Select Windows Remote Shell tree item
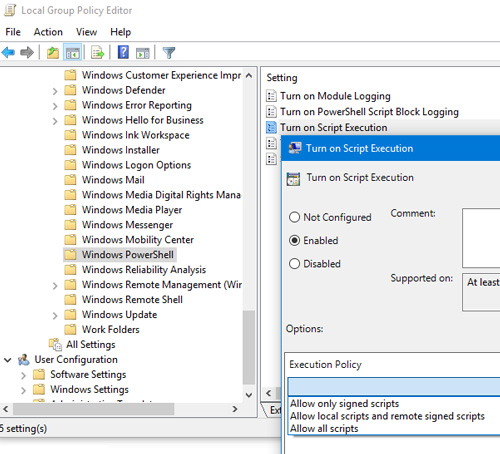 click(x=132, y=299)
